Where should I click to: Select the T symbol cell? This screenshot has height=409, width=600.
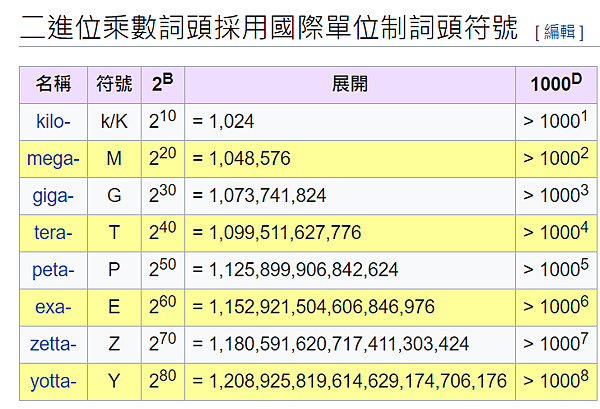(x=114, y=233)
